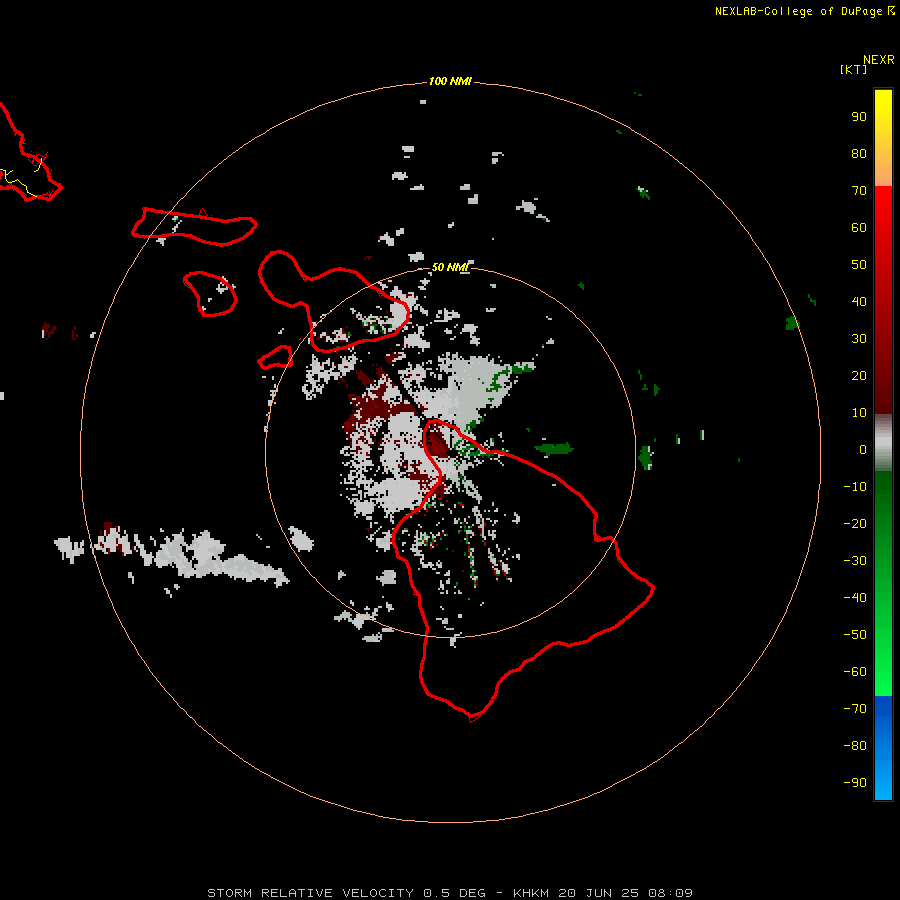Image resolution: width=900 pixels, height=900 pixels.
Task: Click the positive 30 scale label
Action: tap(859, 339)
